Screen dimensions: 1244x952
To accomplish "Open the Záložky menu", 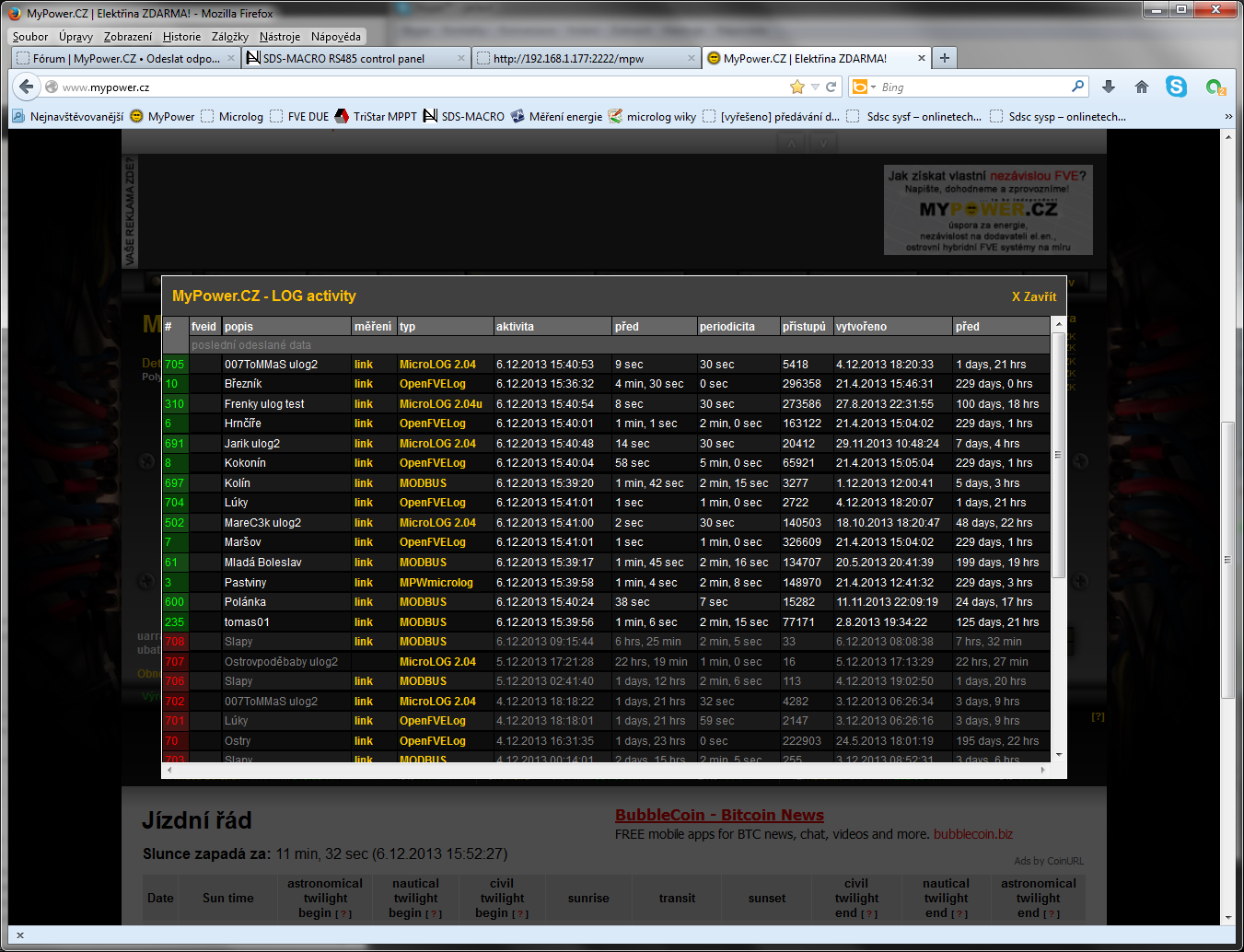I will pos(230,37).
